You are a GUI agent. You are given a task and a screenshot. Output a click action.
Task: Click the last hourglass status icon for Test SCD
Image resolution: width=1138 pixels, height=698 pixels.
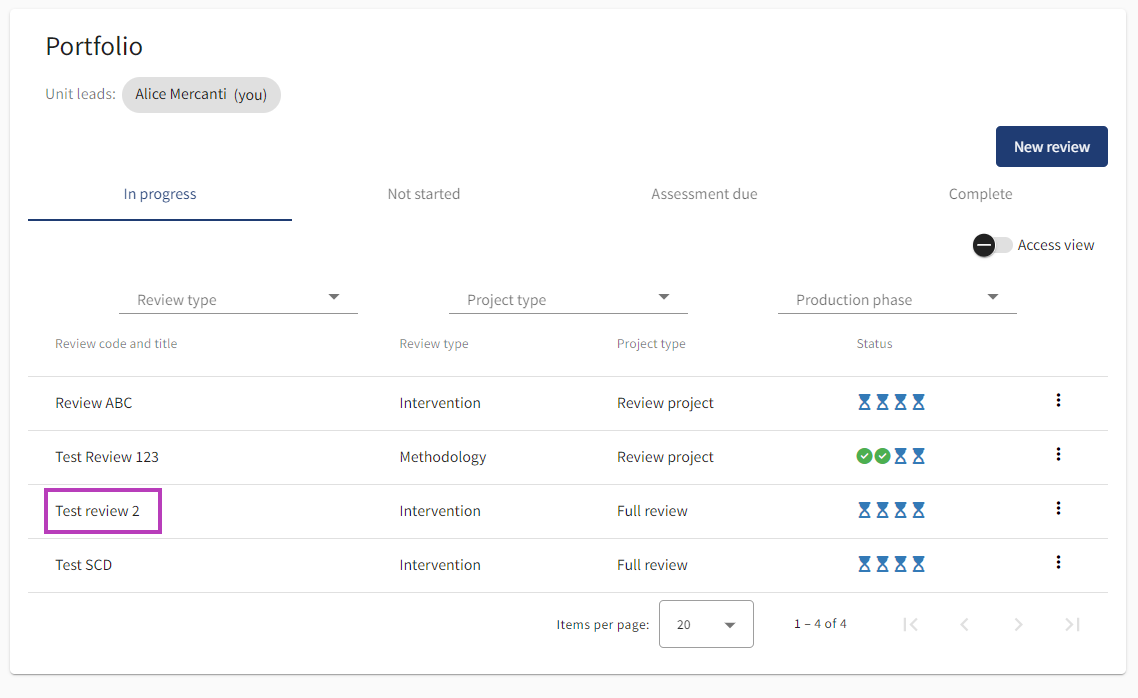(x=918, y=565)
